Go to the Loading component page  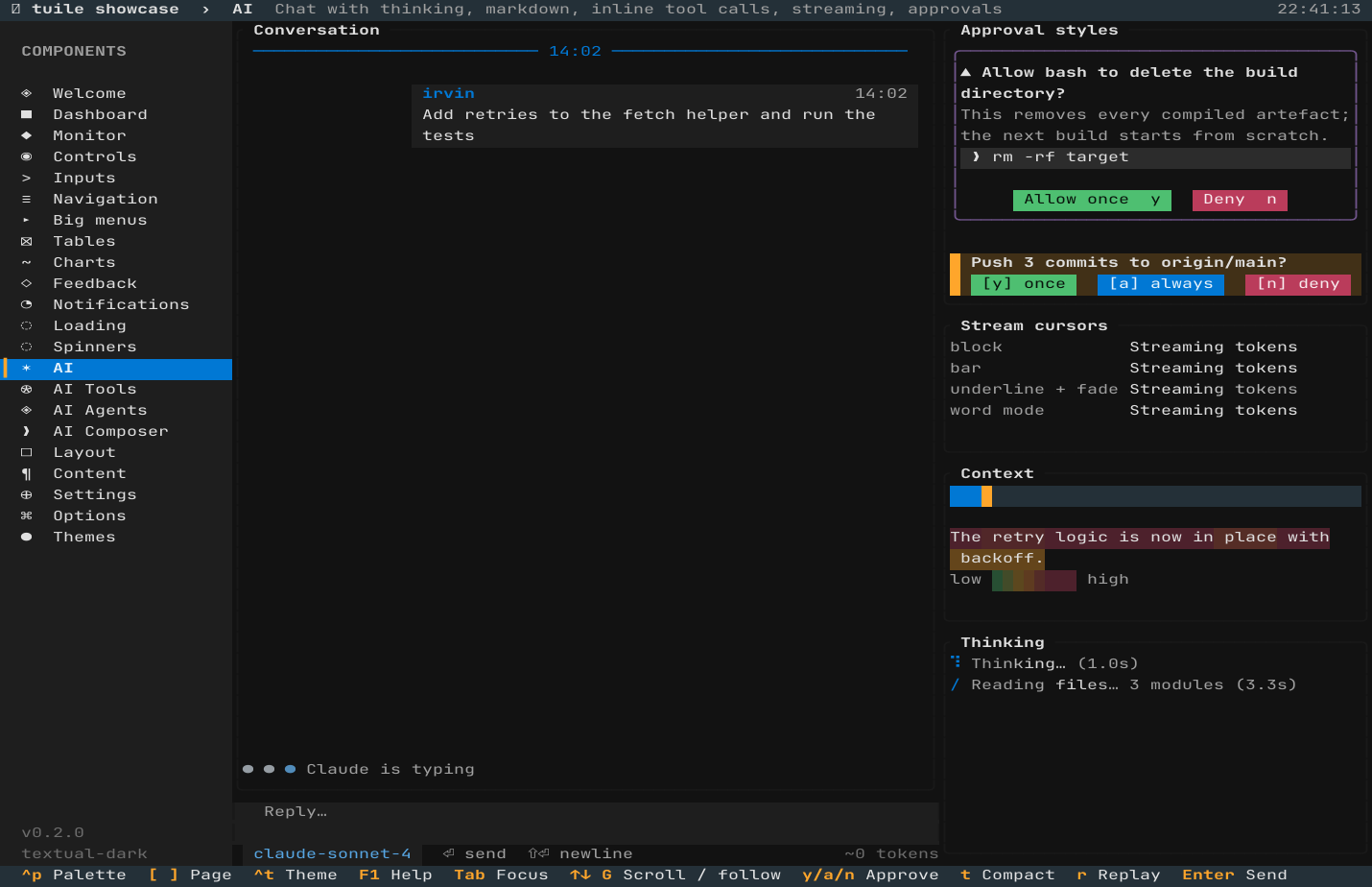[116, 325]
